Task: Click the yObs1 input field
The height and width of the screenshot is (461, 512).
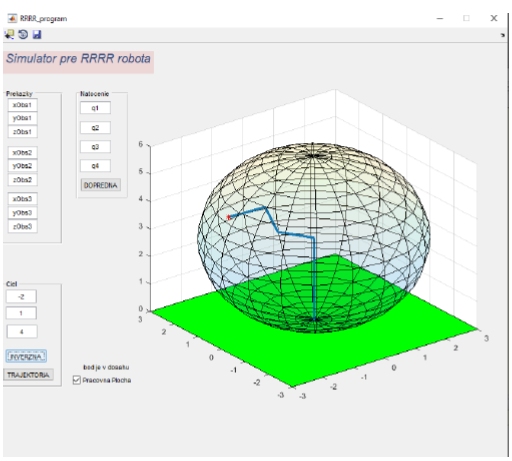Action: [x=22, y=118]
